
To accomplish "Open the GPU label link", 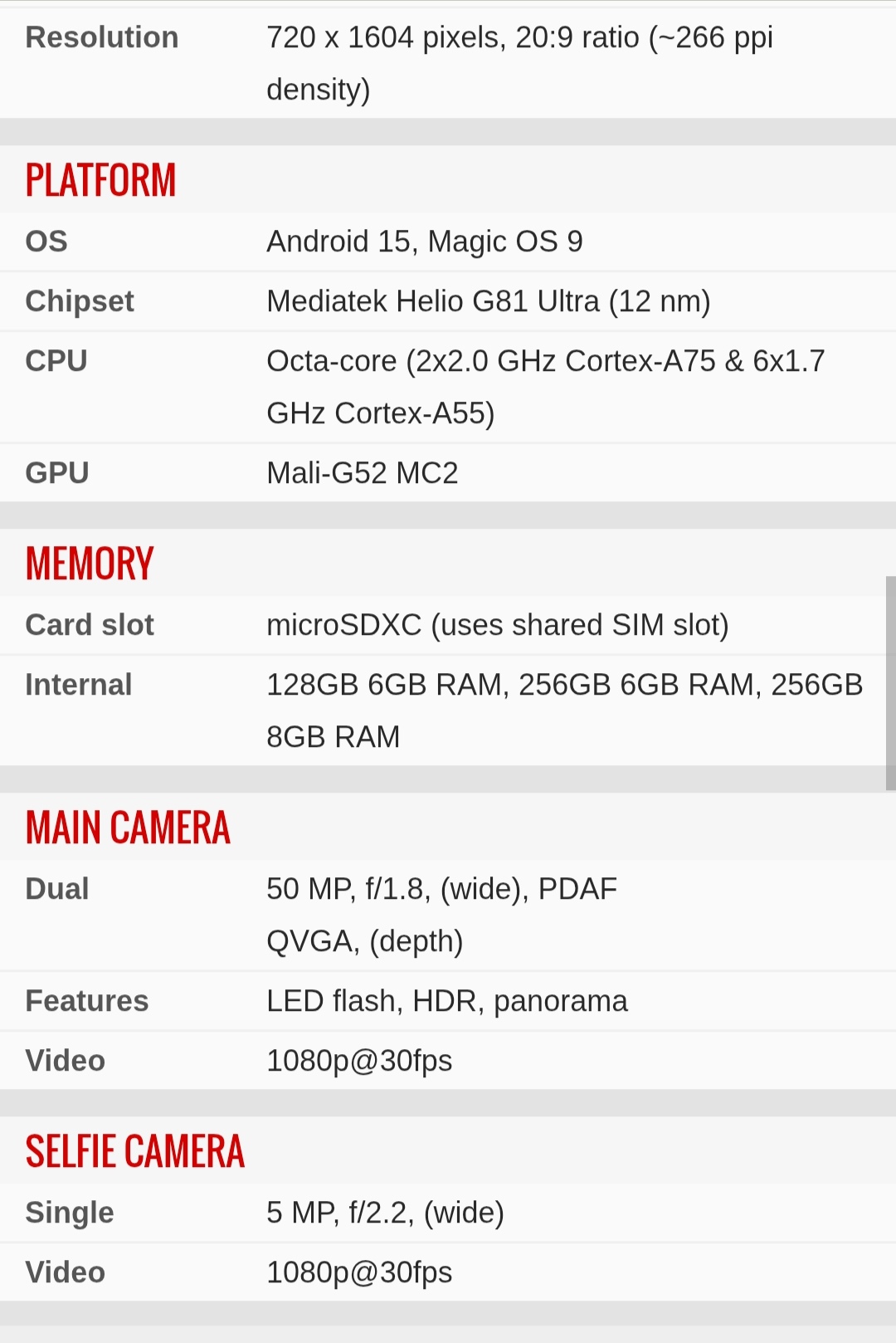I will pyautogui.click(x=57, y=473).
